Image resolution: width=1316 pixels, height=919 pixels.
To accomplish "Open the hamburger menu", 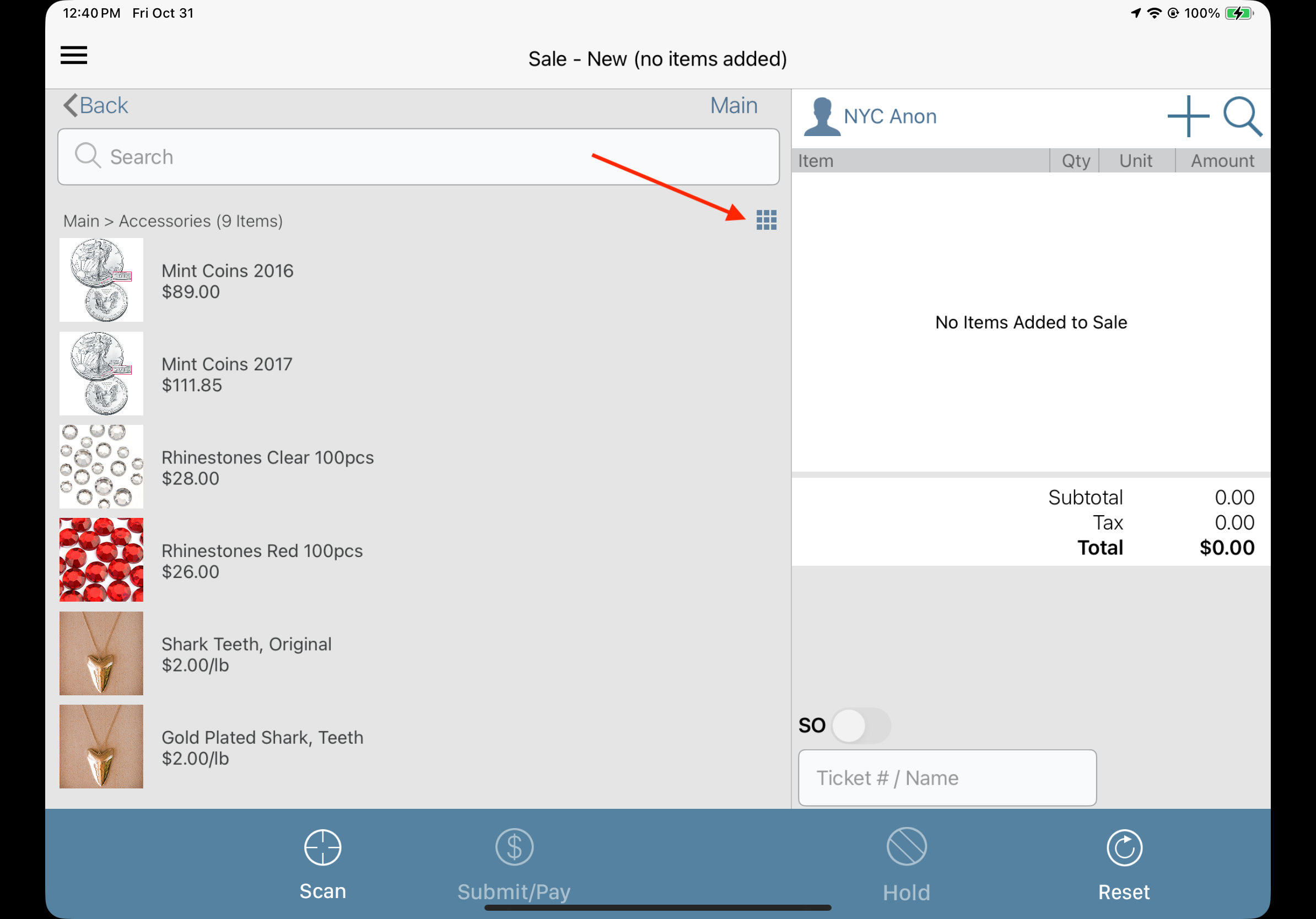I will click(x=73, y=56).
